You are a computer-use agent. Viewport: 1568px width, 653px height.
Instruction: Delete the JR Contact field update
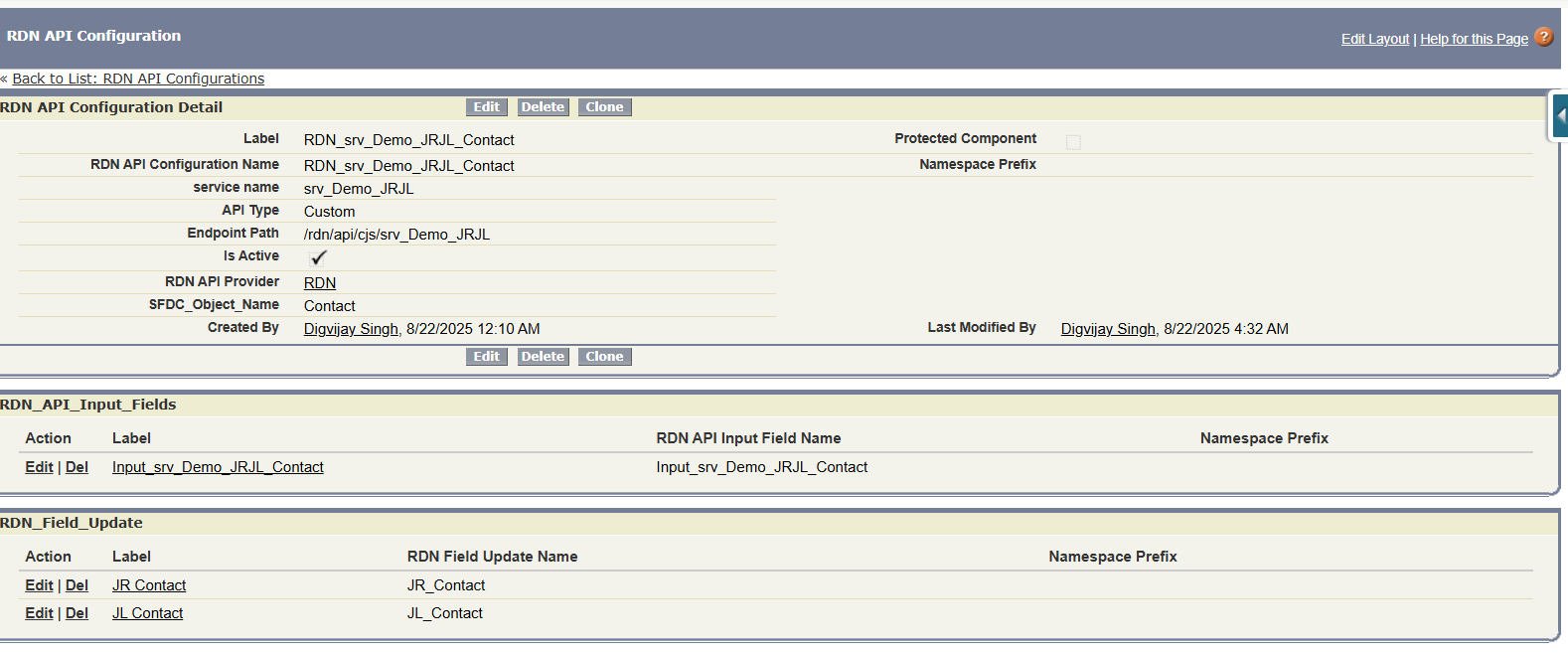[x=77, y=585]
